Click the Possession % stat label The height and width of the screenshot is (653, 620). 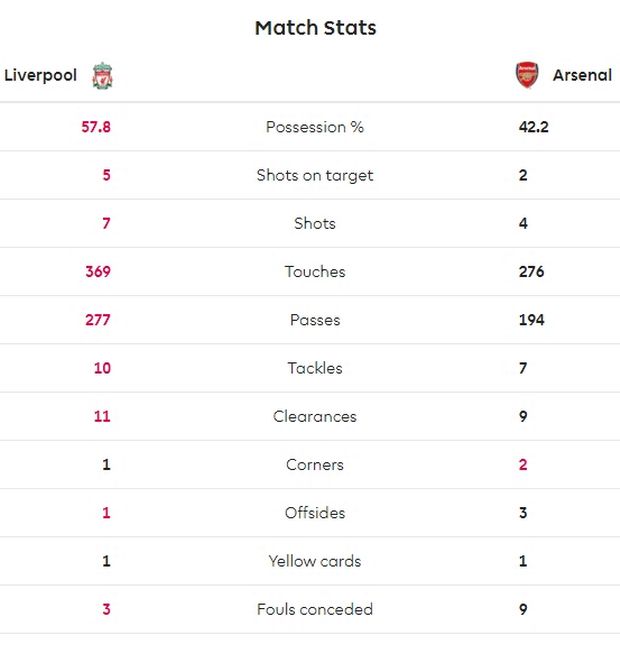click(315, 127)
